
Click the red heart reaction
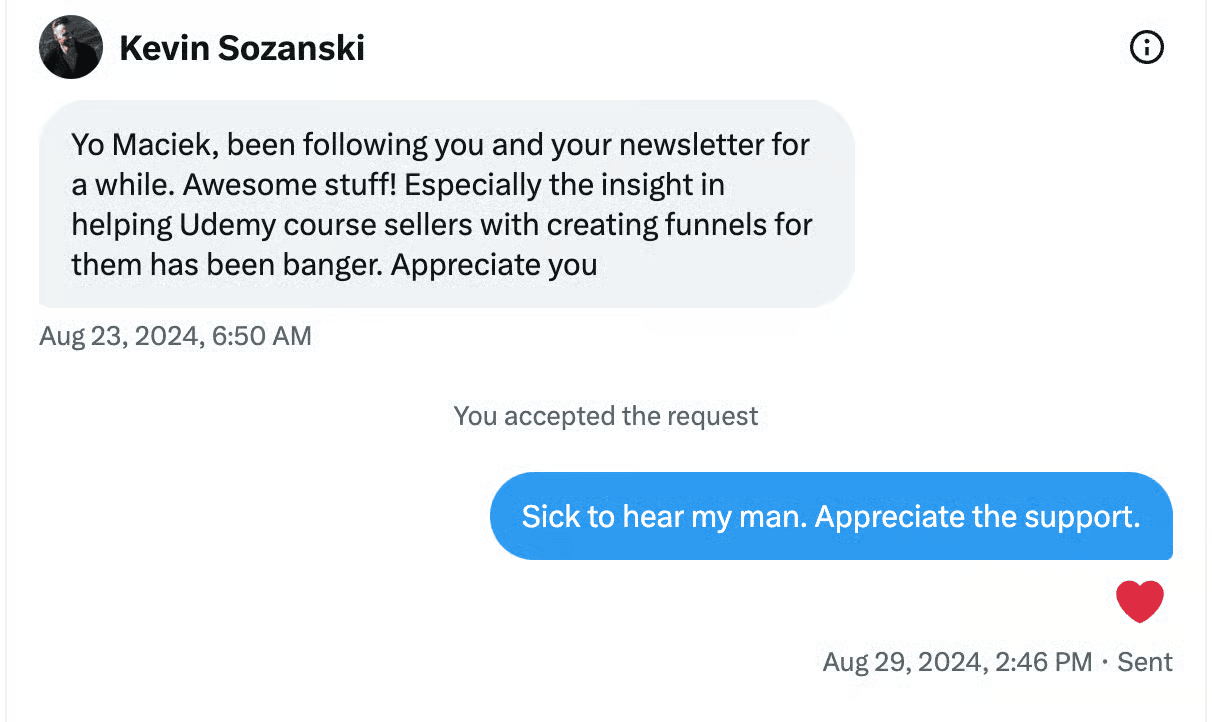tap(1140, 602)
